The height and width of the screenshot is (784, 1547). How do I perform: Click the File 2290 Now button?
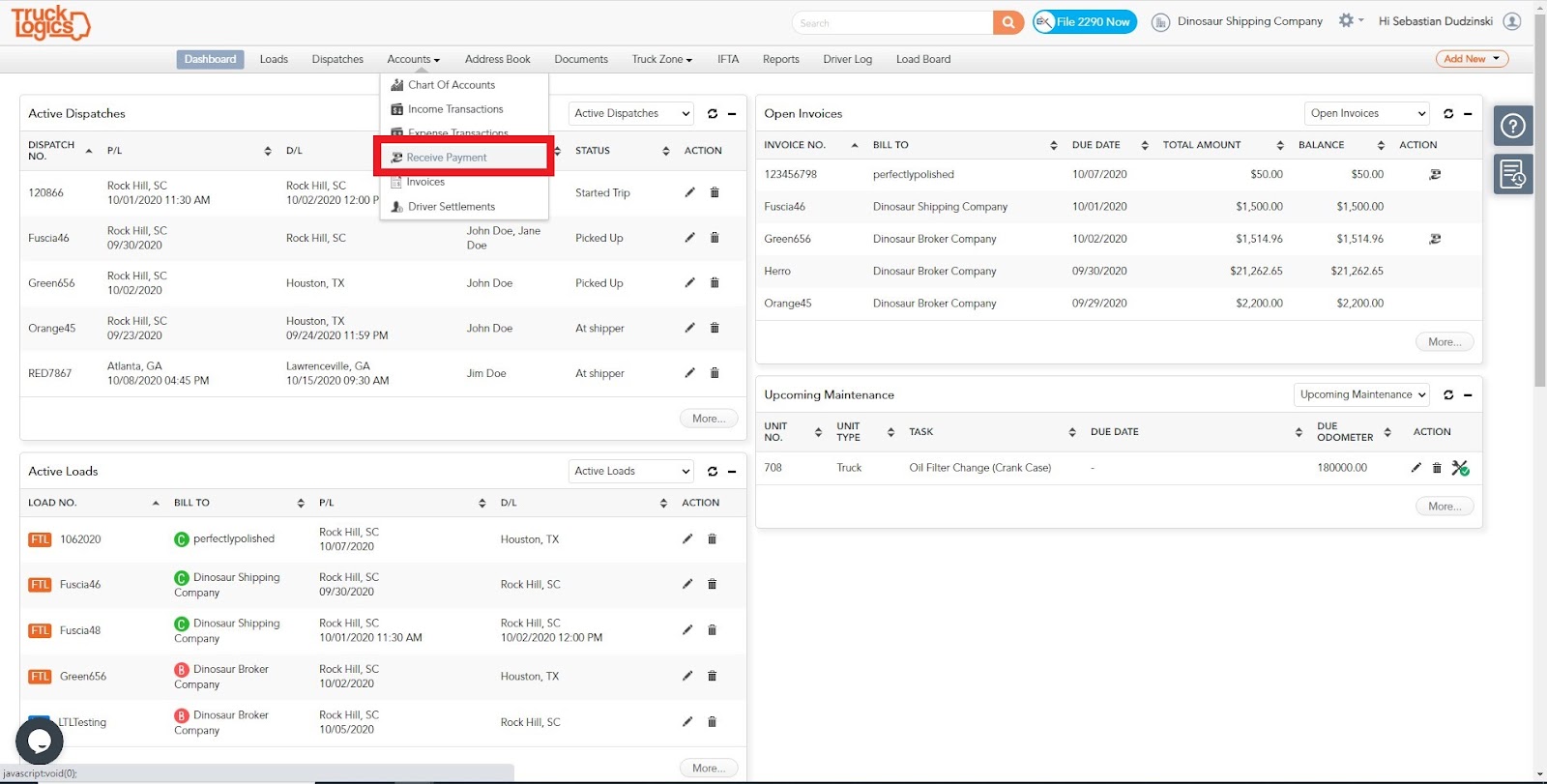coord(1085,22)
